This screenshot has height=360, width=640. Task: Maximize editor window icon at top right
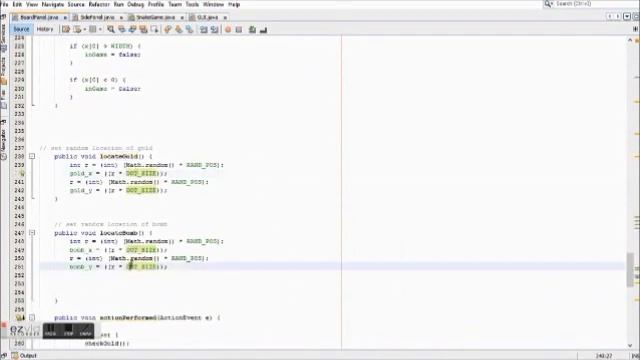point(636,17)
